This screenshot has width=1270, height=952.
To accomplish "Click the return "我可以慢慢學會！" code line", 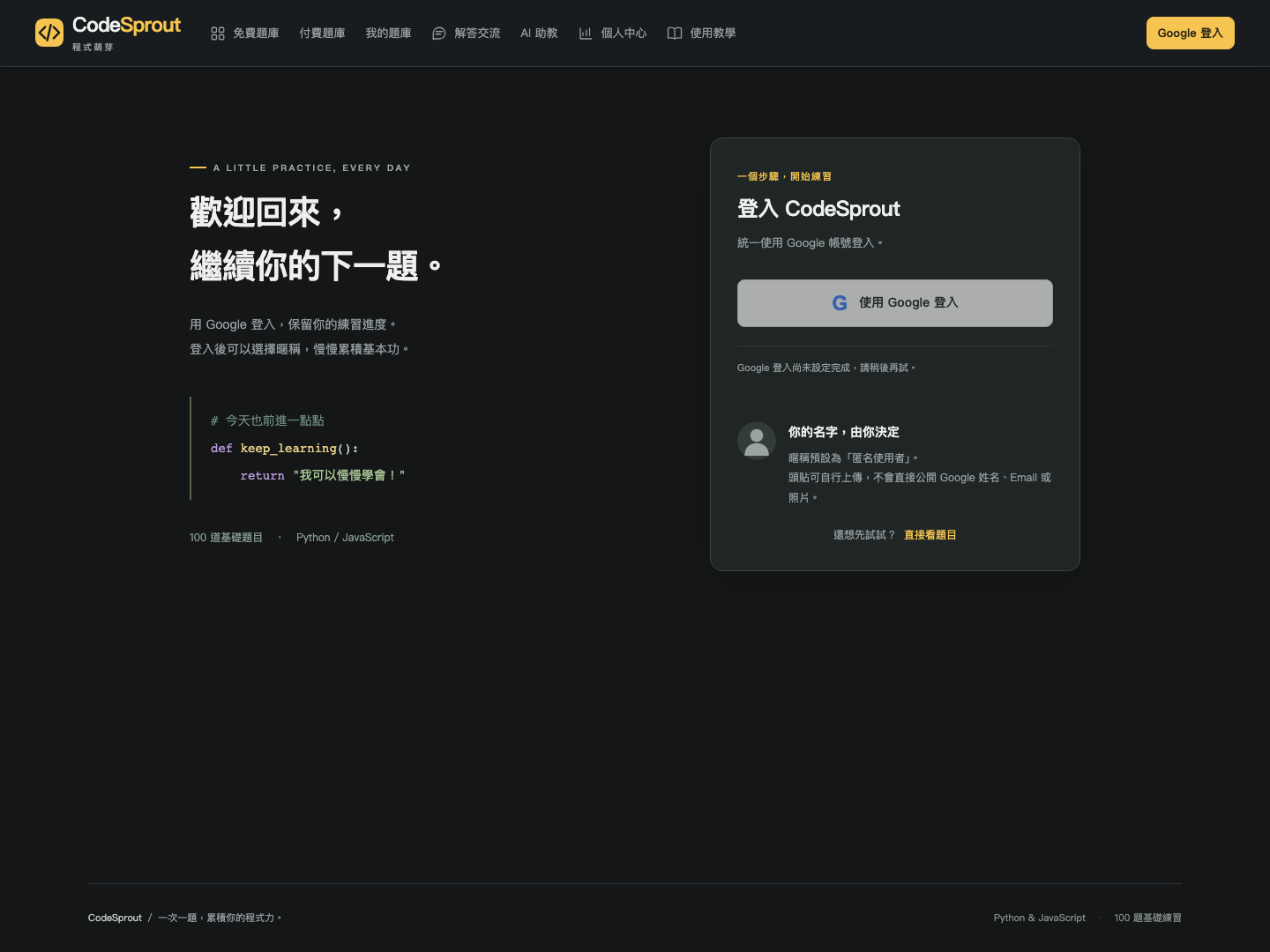I will pos(323,476).
